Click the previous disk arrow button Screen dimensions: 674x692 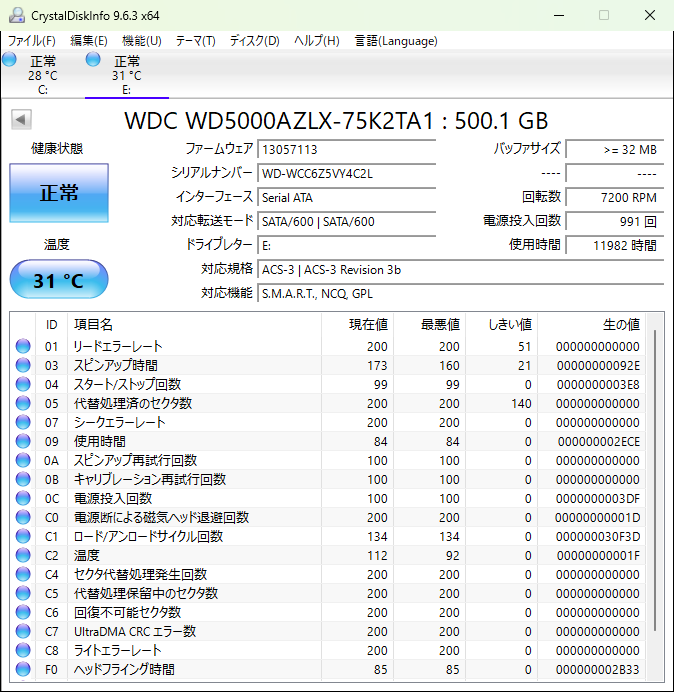click(x=21, y=119)
